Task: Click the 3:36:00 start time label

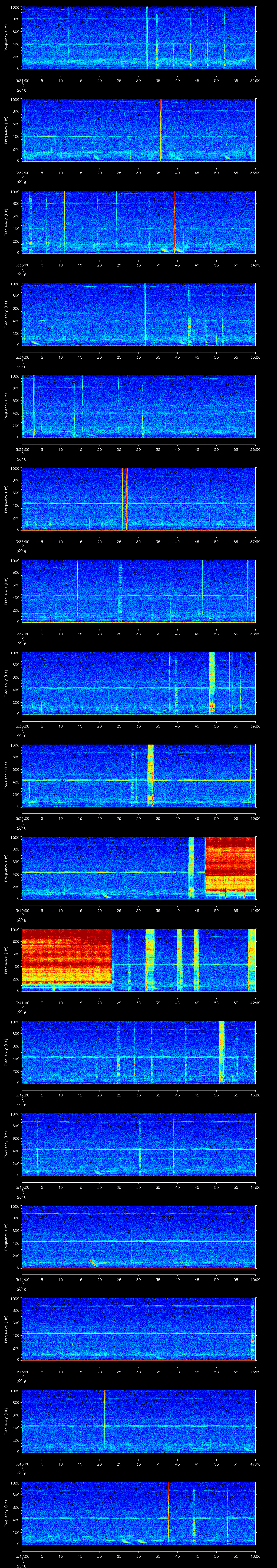Action: 22,542
